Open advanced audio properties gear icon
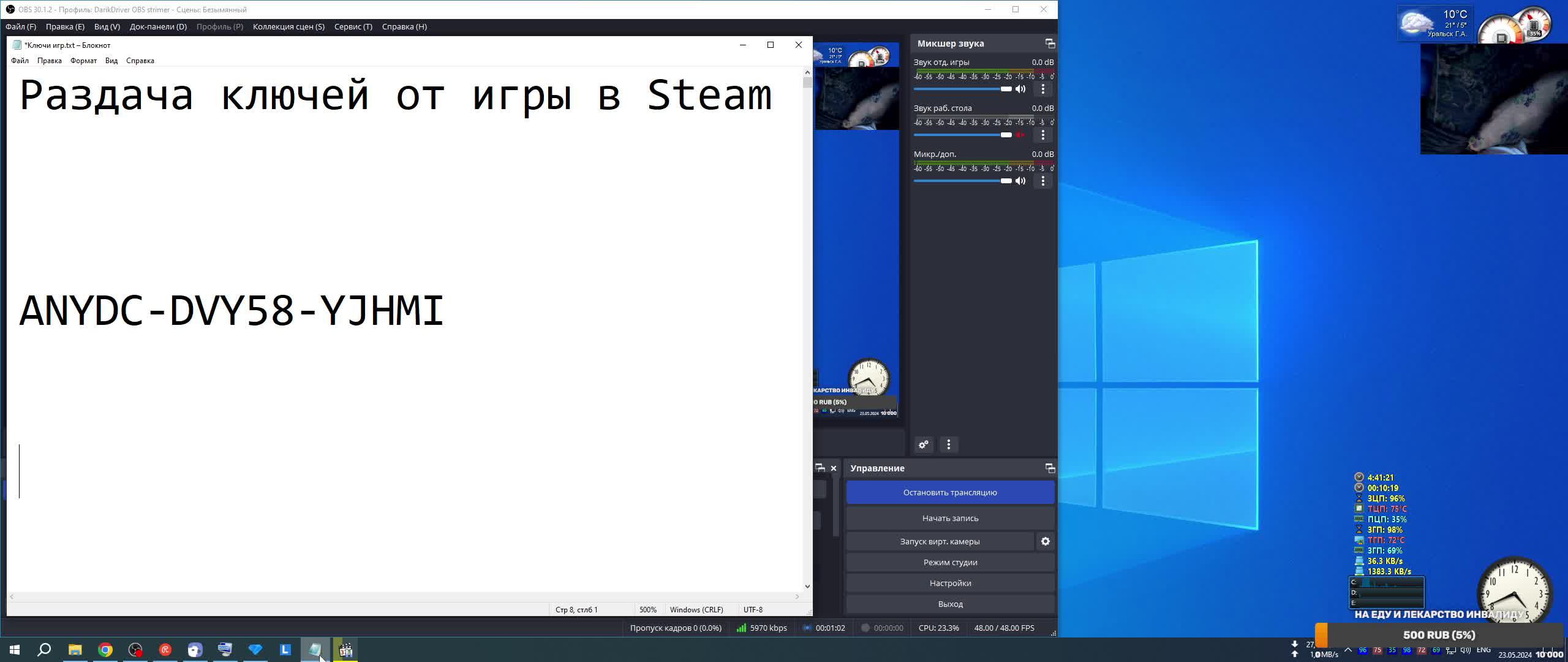The width and height of the screenshot is (1568, 662). pyautogui.click(x=924, y=444)
